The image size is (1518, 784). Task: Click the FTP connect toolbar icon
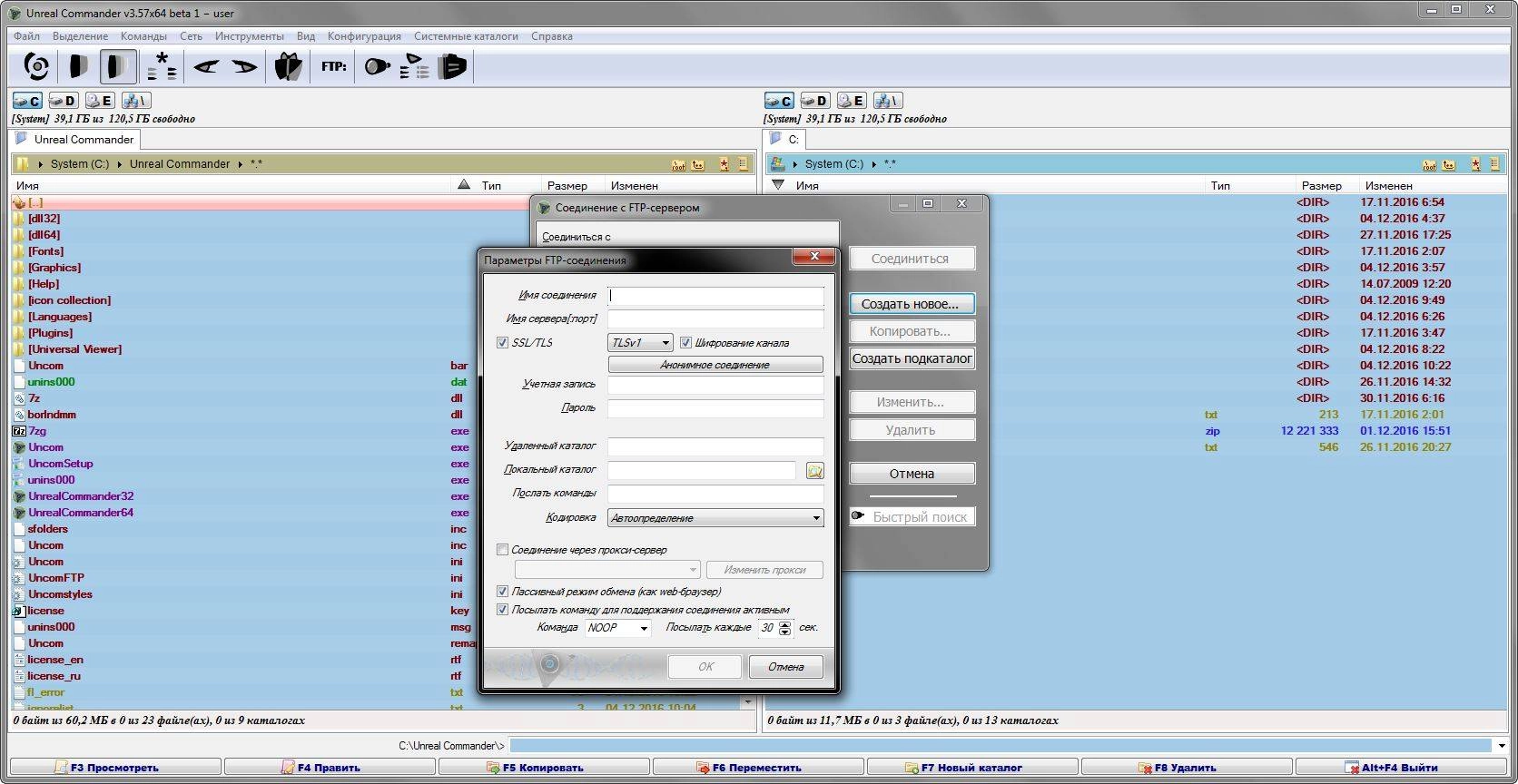(377, 66)
